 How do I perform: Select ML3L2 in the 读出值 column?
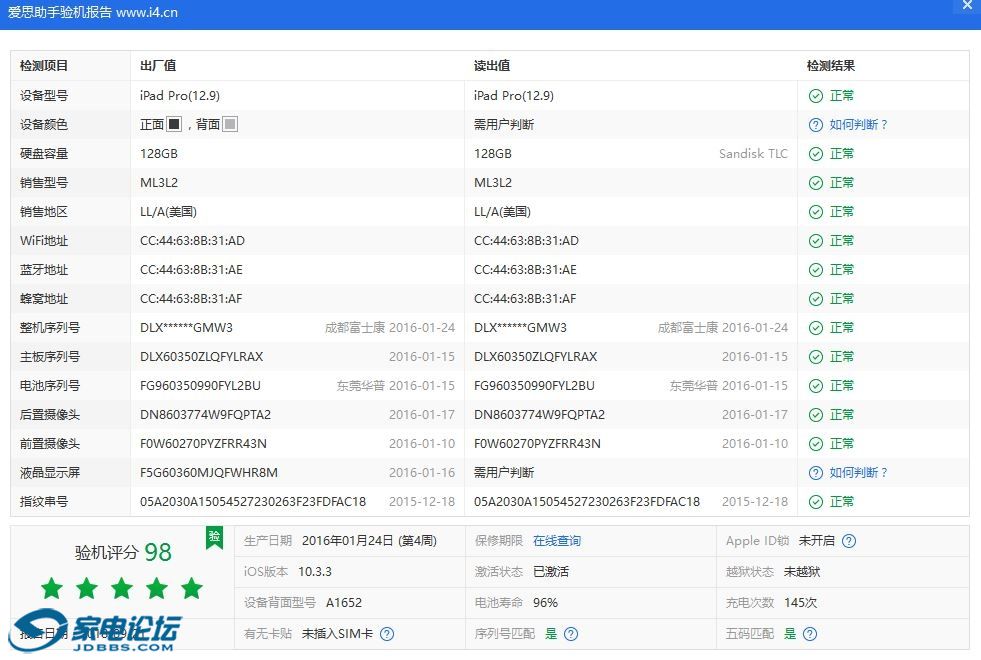tap(493, 183)
